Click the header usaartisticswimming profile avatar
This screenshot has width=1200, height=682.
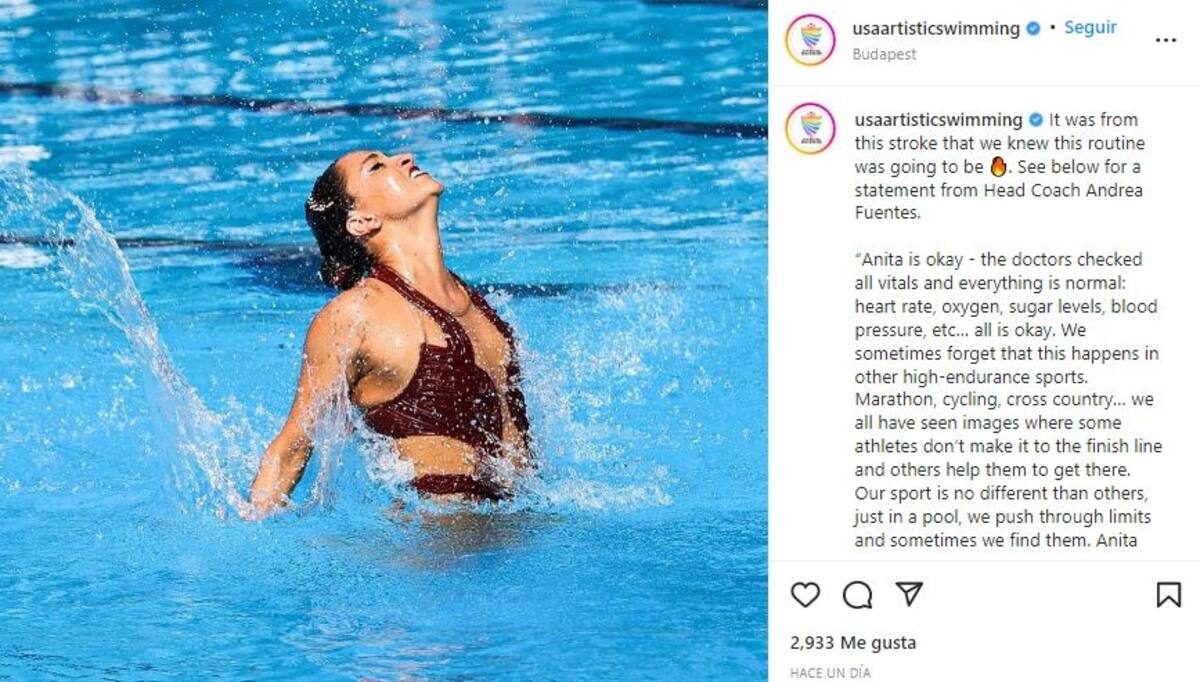(x=810, y=40)
